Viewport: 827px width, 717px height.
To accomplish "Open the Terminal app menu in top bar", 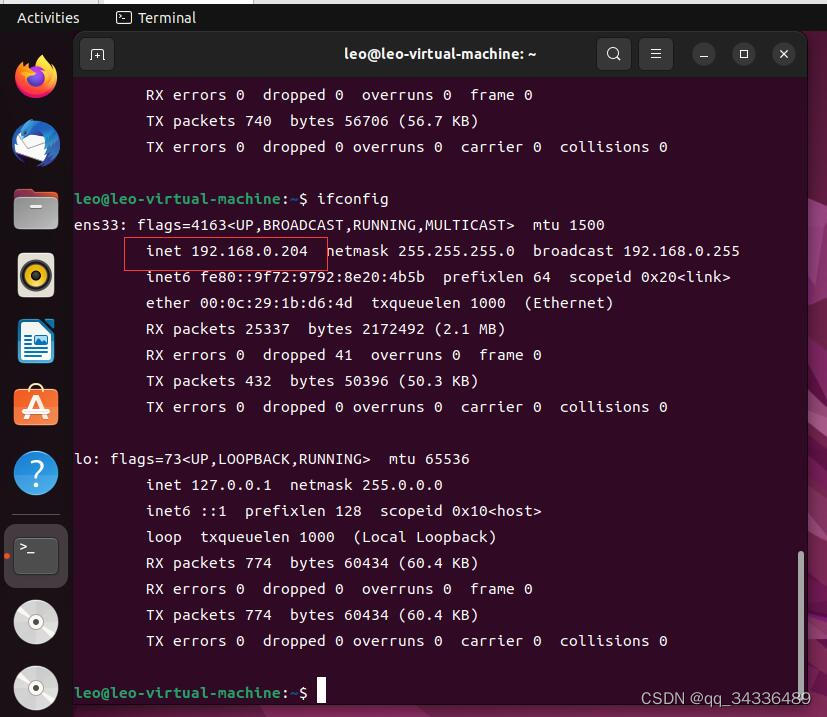I will (x=156, y=18).
